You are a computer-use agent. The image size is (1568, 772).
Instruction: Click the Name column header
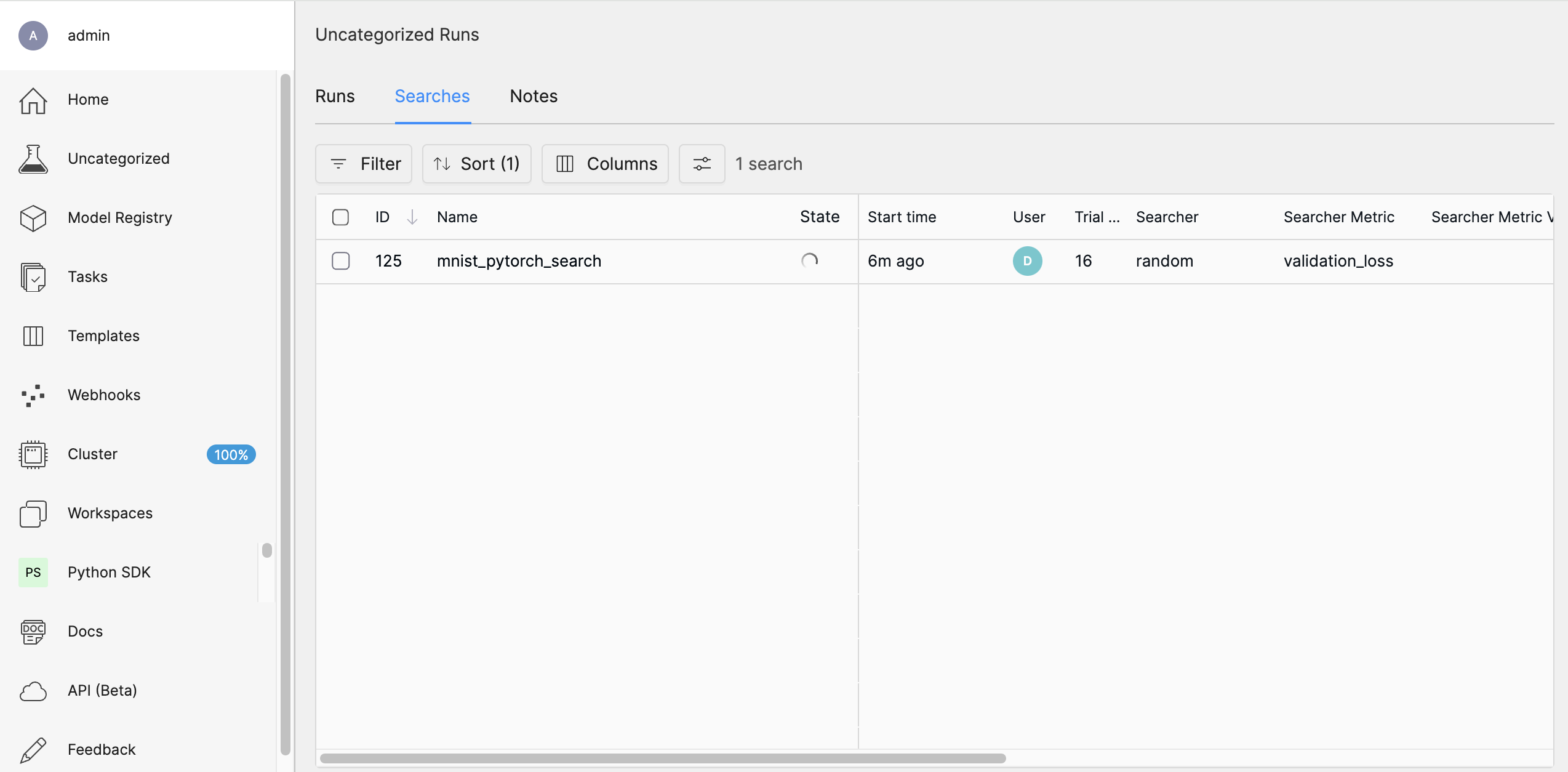point(457,217)
